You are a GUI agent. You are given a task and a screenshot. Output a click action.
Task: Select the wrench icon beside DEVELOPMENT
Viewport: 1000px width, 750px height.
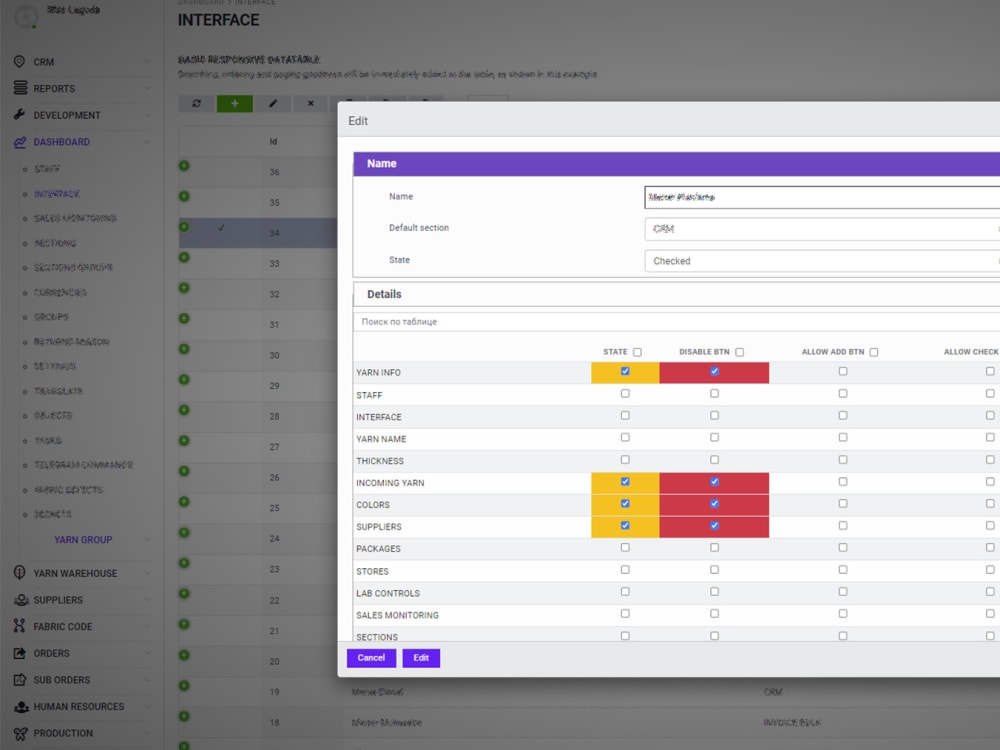(x=17, y=115)
